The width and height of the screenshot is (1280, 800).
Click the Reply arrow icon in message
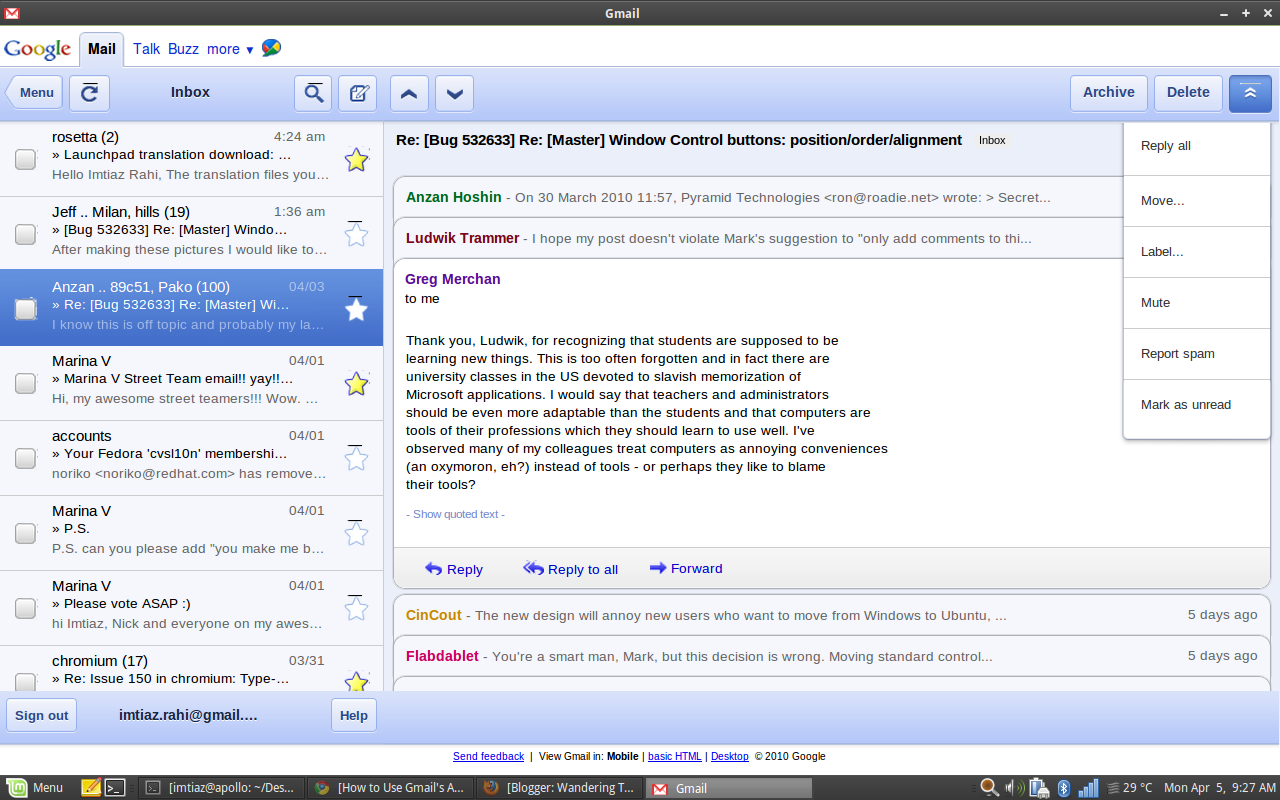pos(434,569)
